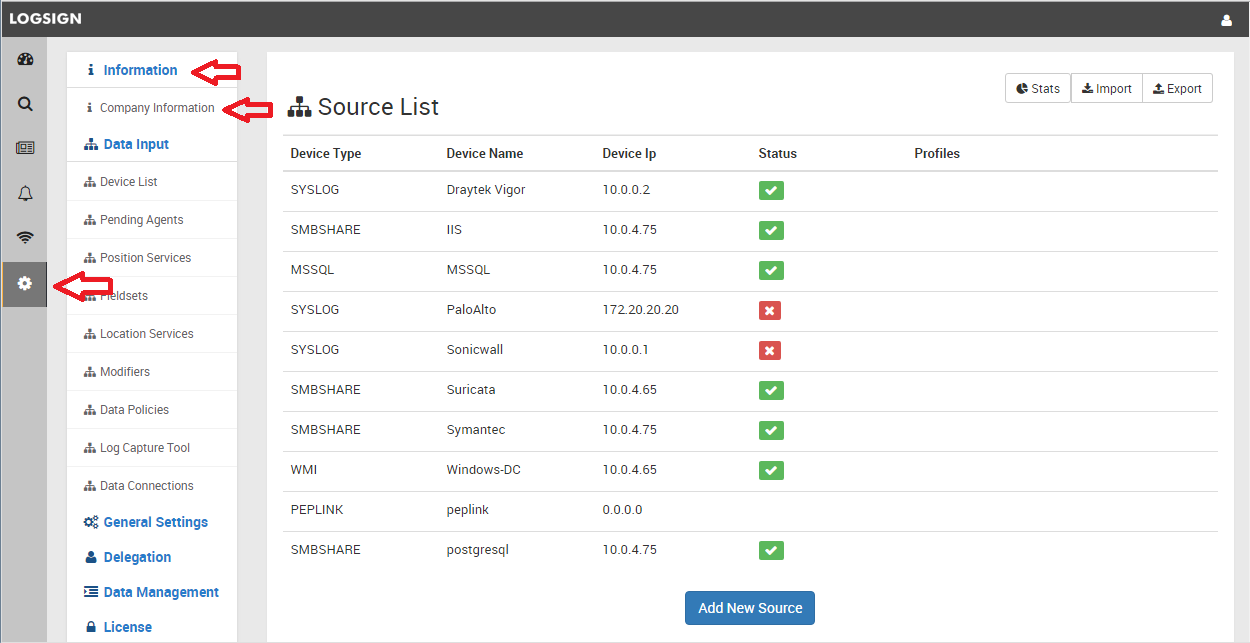Sort by Device Ip column header
This screenshot has height=643, width=1250.
click(629, 154)
